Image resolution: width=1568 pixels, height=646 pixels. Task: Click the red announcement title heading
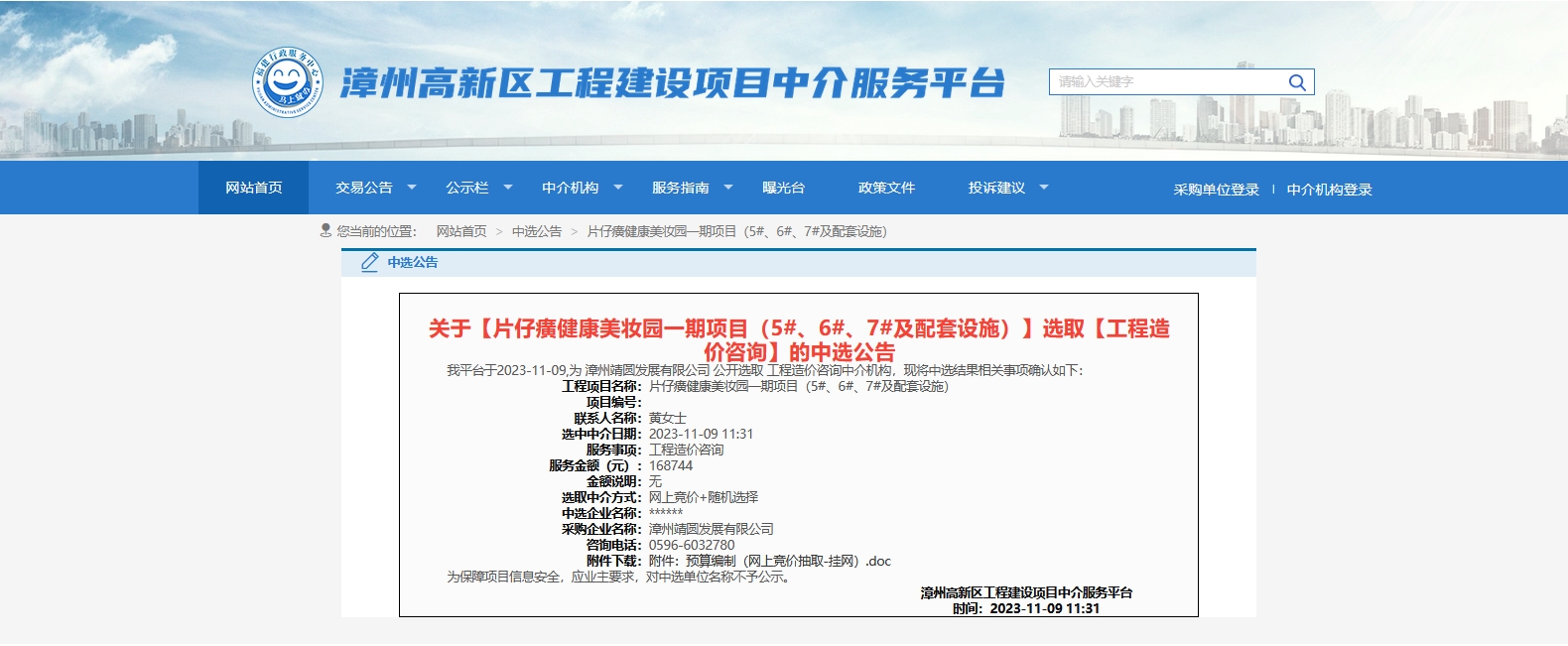[x=799, y=339]
